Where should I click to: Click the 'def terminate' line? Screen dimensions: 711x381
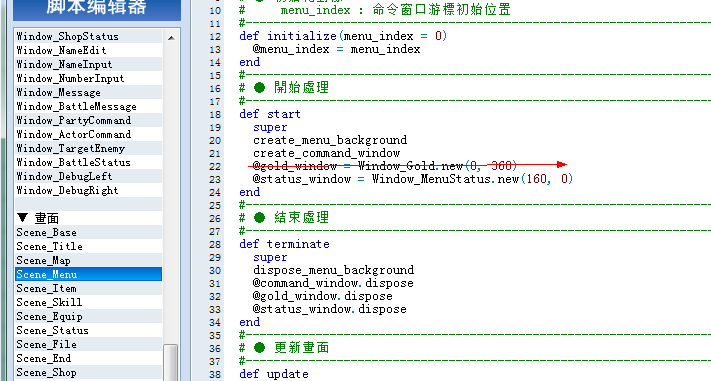coord(284,244)
